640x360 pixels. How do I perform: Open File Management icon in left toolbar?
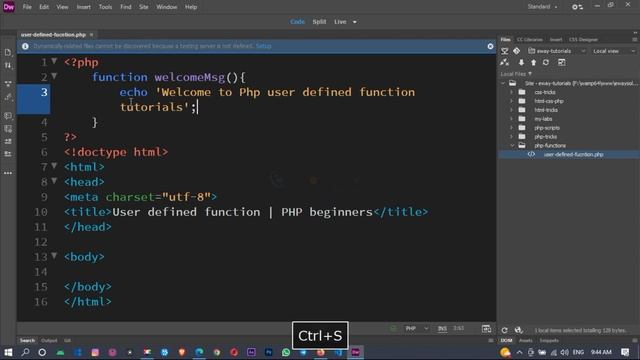tap(8, 65)
